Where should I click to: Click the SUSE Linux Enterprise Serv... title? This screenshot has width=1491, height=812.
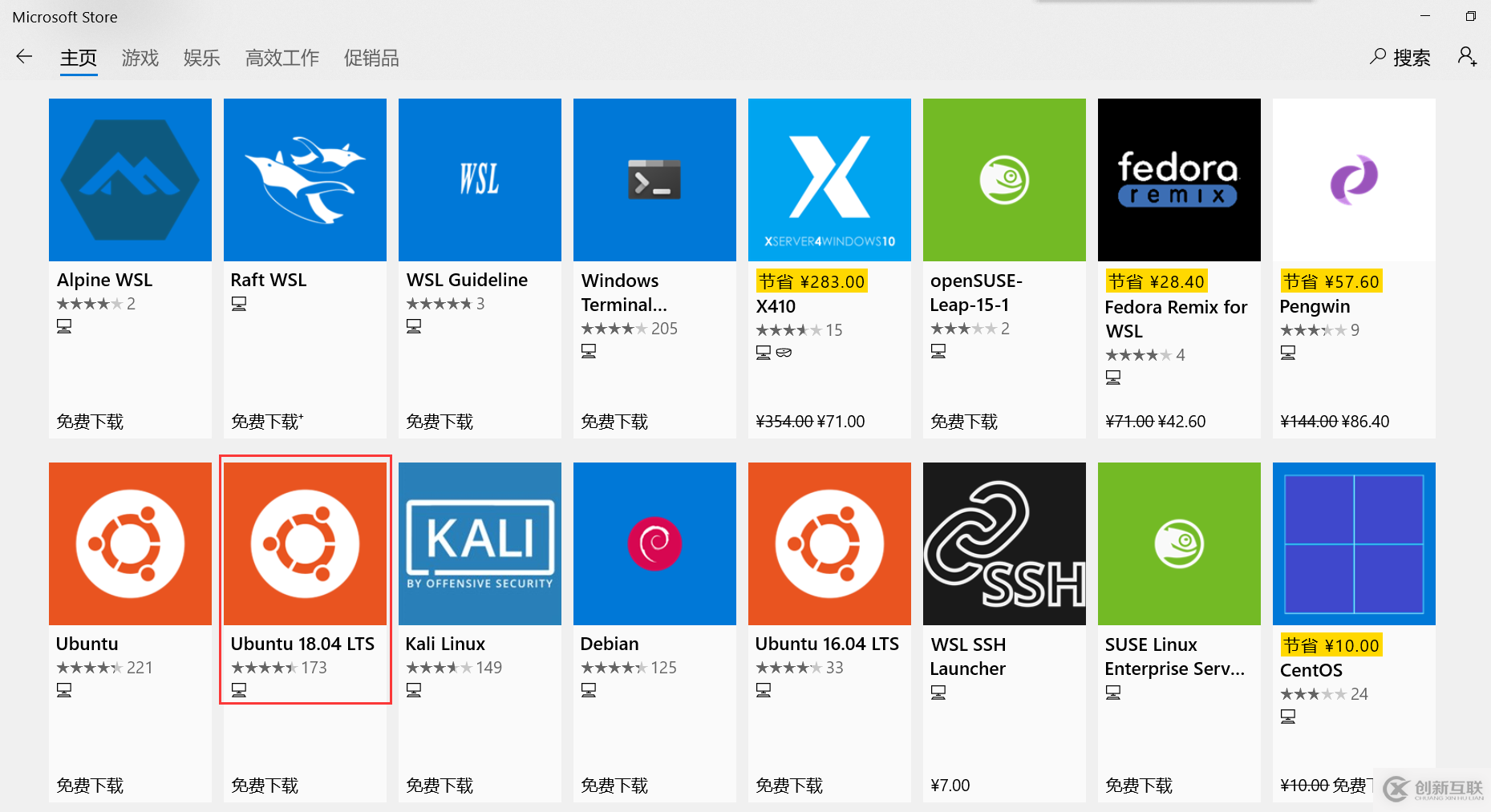point(1175,656)
